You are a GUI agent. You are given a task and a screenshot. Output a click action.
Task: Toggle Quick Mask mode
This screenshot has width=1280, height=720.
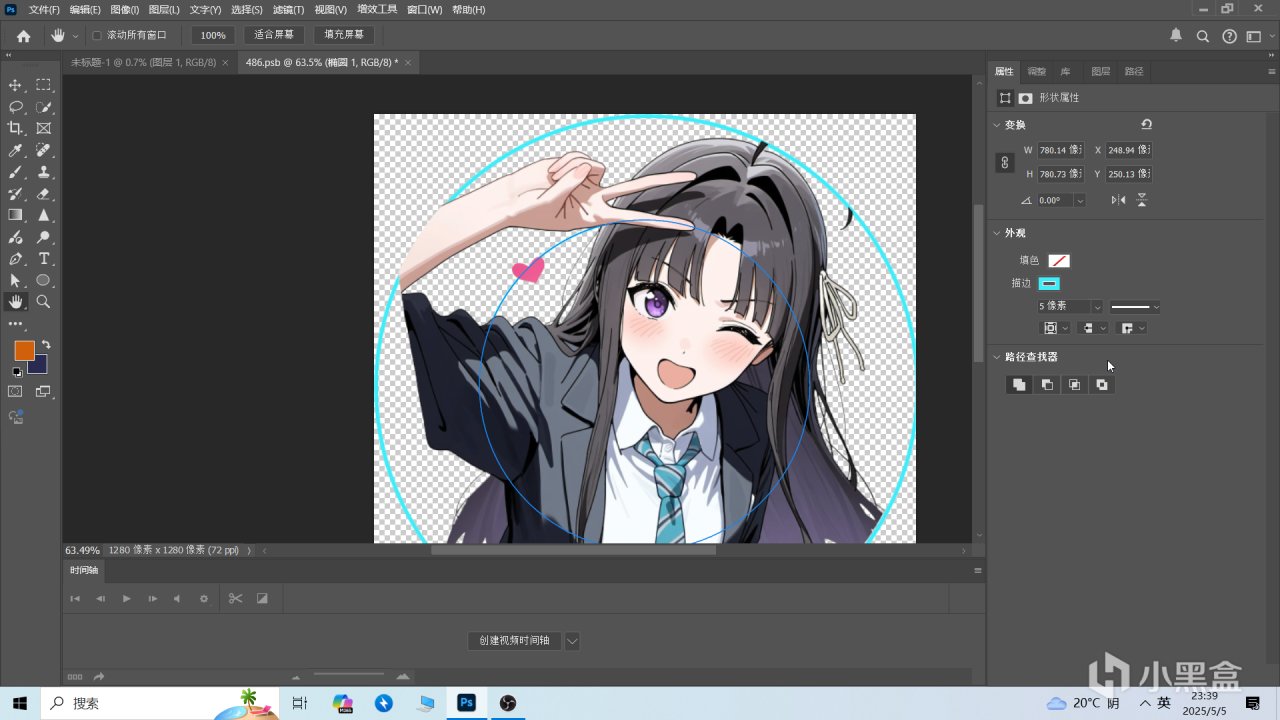[15, 392]
